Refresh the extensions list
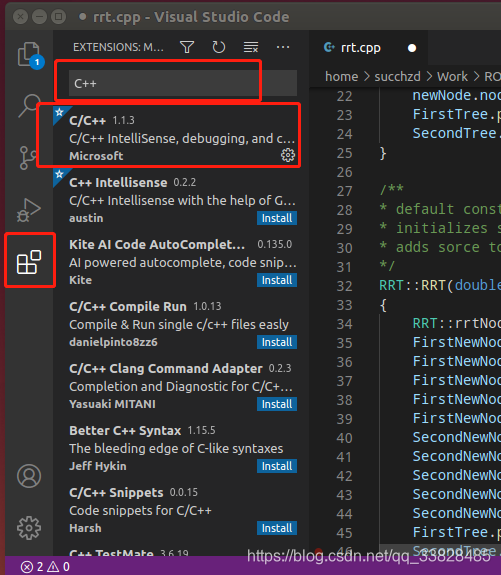This screenshot has width=501, height=575. click(x=219, y=47)
